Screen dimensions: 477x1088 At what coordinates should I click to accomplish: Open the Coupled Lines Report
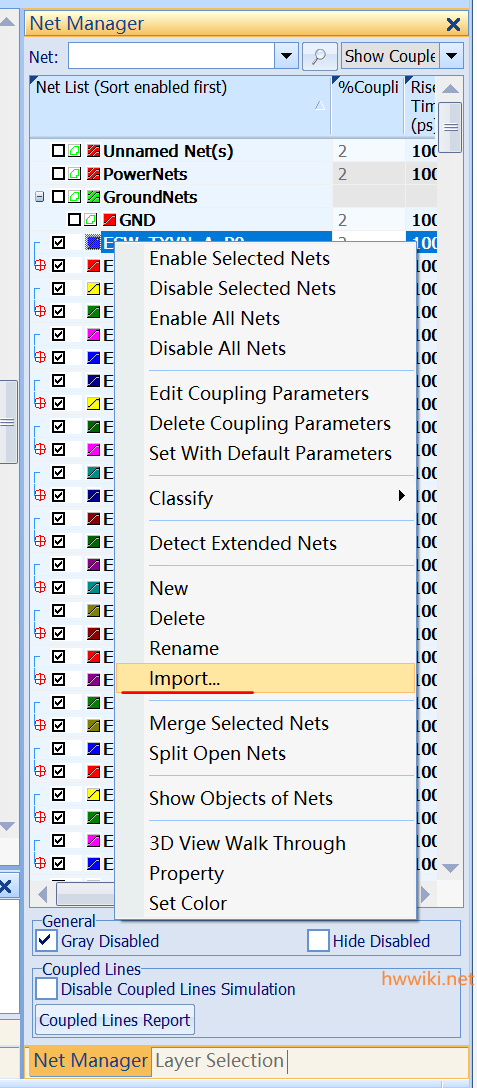click(x=115, y=1020)
